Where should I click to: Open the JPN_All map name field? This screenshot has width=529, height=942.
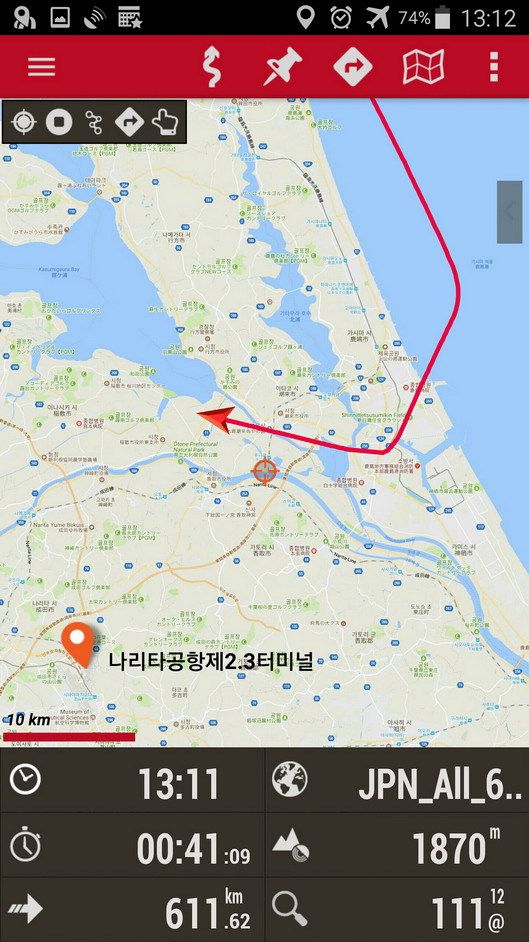click(397, 780)
